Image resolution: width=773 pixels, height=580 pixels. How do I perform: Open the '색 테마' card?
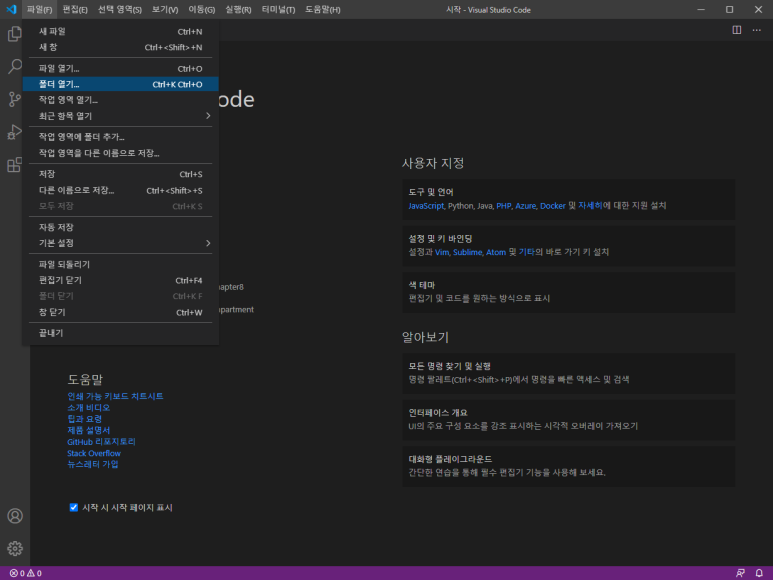[x=568, y=292]
